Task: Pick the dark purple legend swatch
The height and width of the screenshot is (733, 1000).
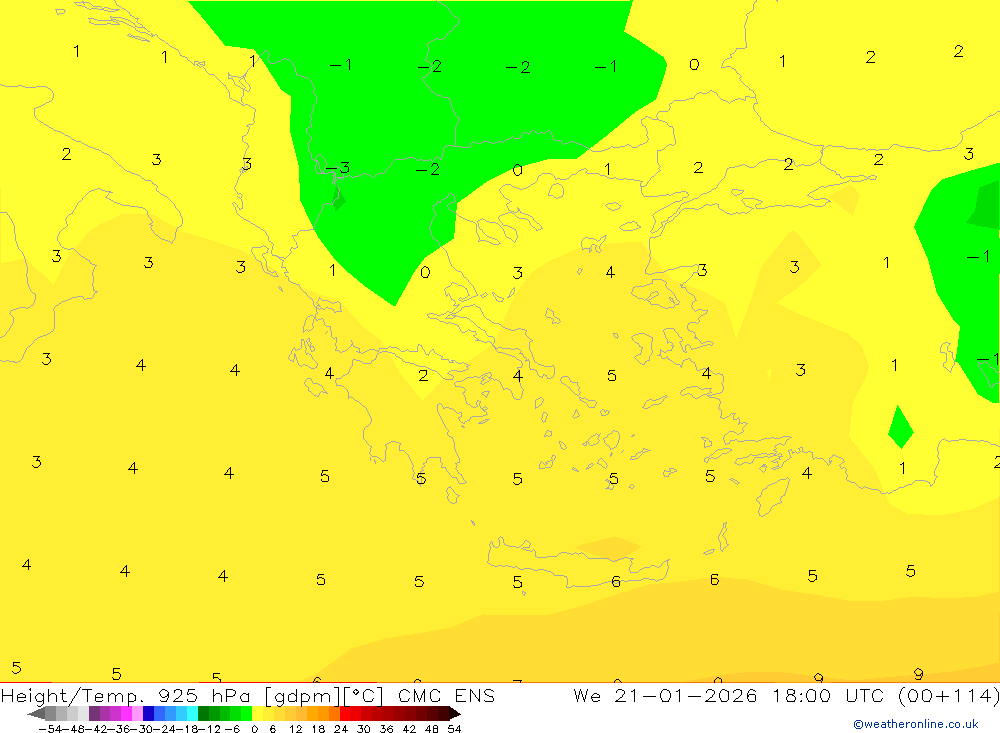Action: click(x=94, y=714)
